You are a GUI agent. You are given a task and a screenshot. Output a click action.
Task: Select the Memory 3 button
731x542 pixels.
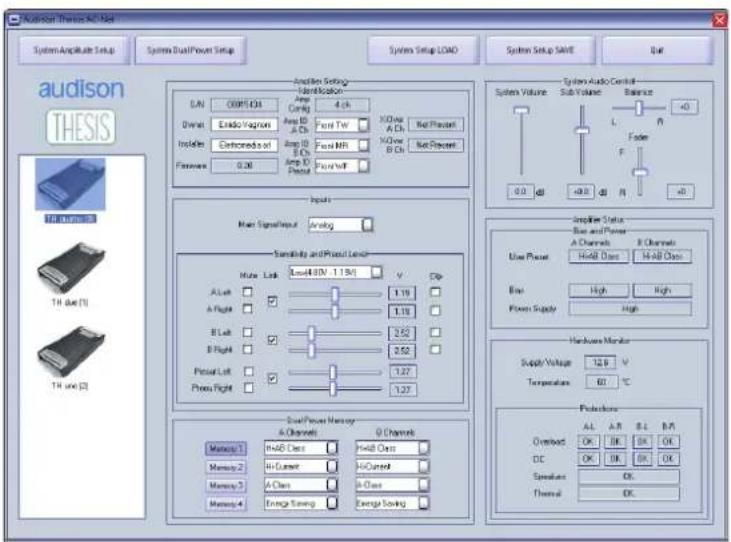[x=226, y=485]
